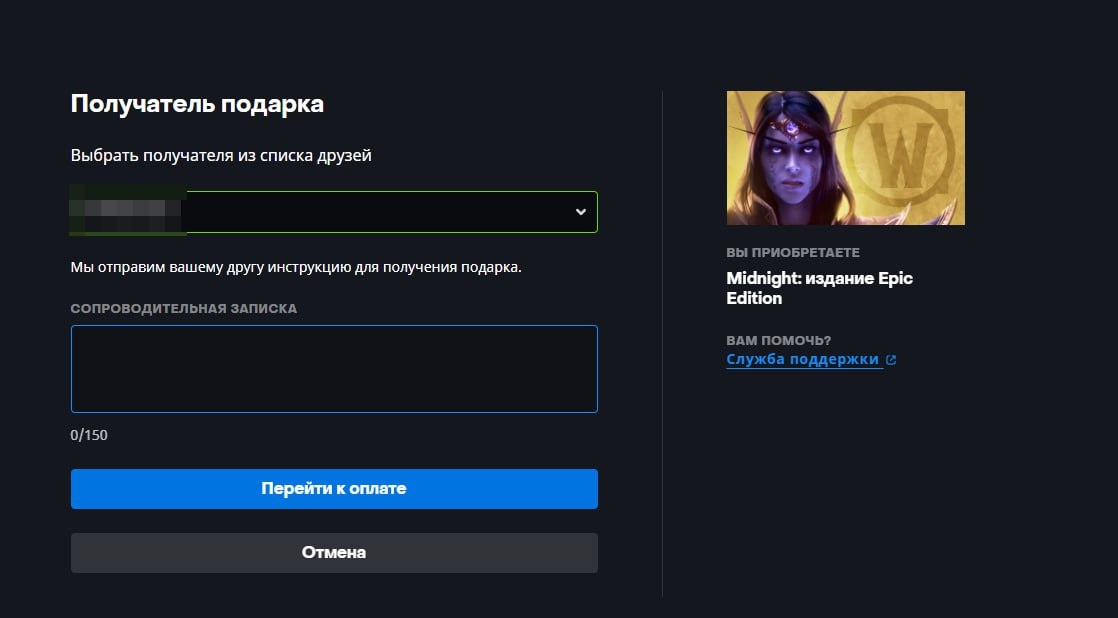
Task: Click the Перейти к оплате button
Action: point(334,489)
